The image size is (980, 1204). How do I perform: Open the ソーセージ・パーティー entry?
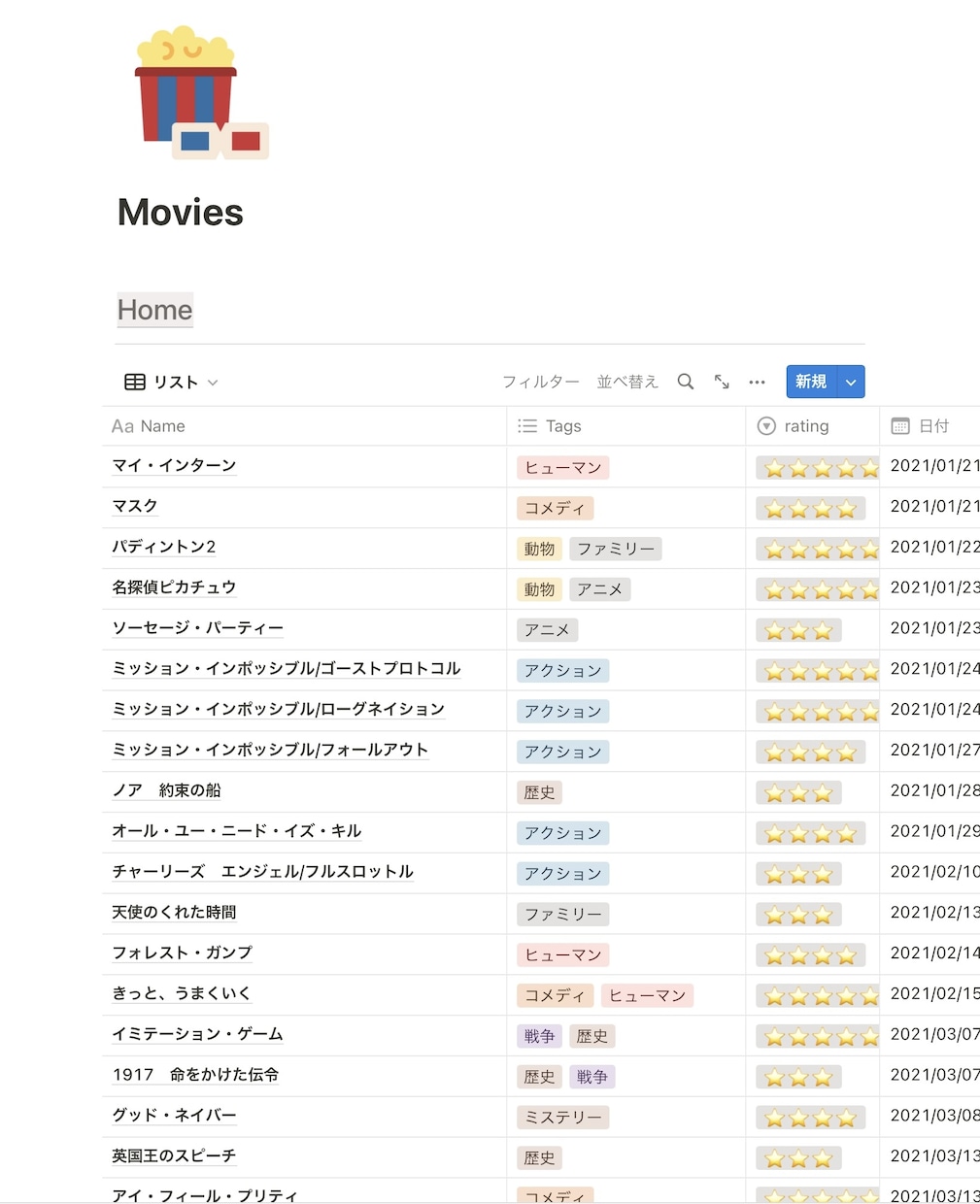[198, 628]
